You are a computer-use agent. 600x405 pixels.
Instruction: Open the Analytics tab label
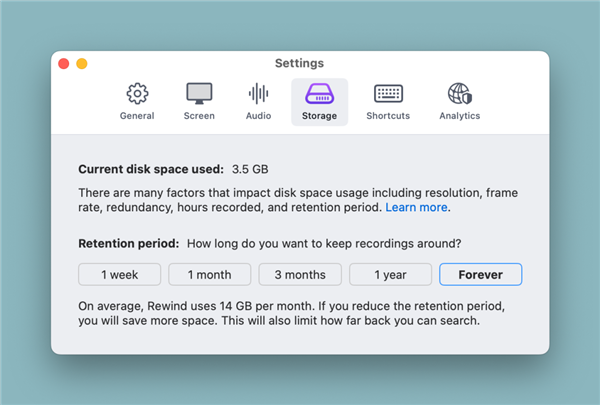click(x=459, y=116)
